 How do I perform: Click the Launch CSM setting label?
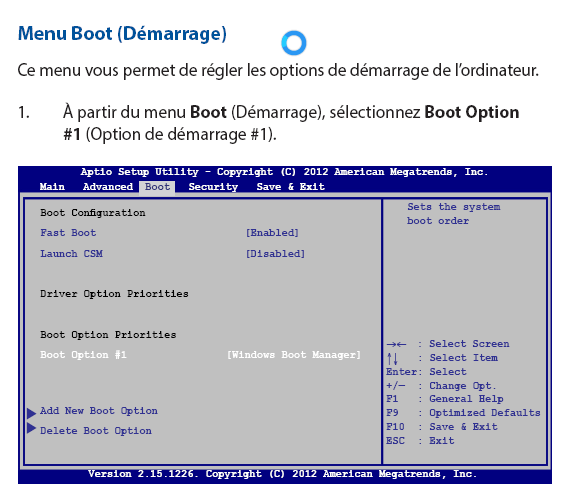pyautogui.click(x=71, y=254)
